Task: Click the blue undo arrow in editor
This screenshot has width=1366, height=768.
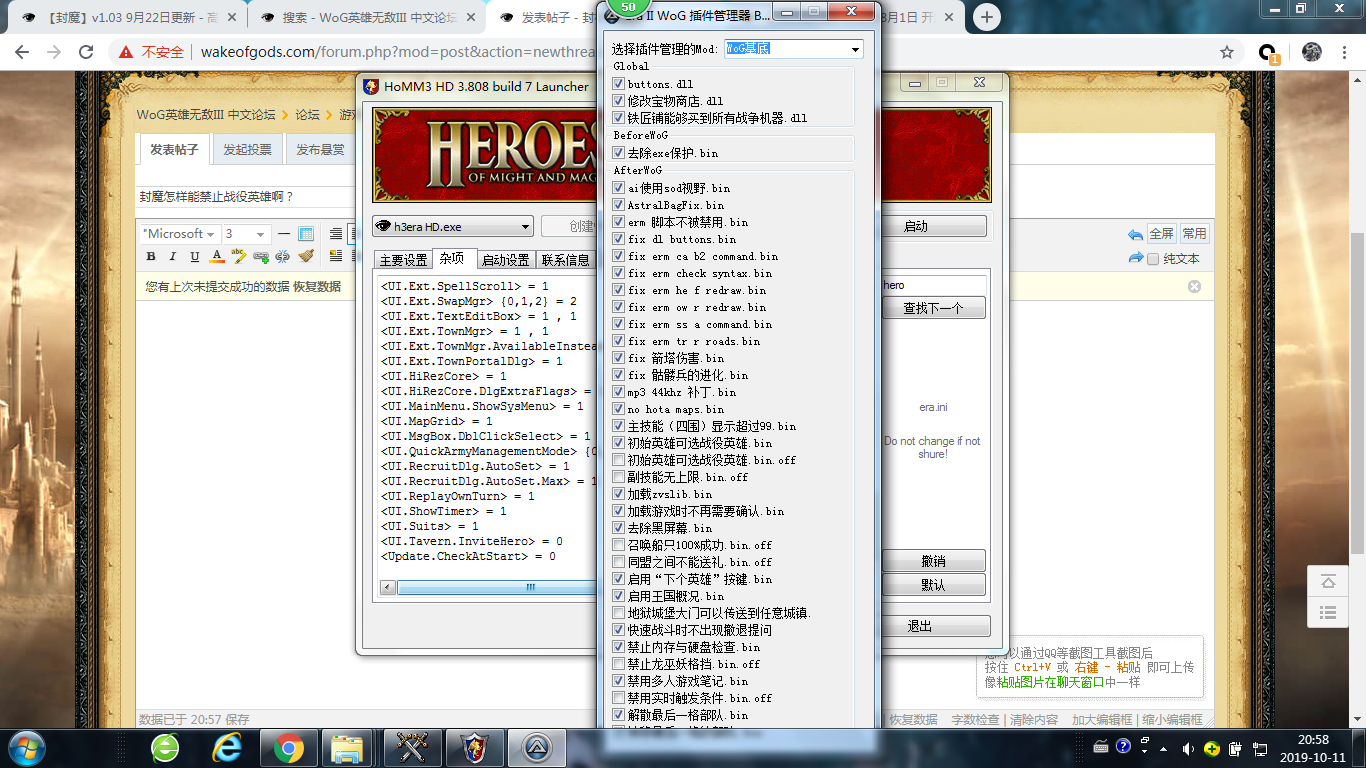Action: click(1135, 234)
